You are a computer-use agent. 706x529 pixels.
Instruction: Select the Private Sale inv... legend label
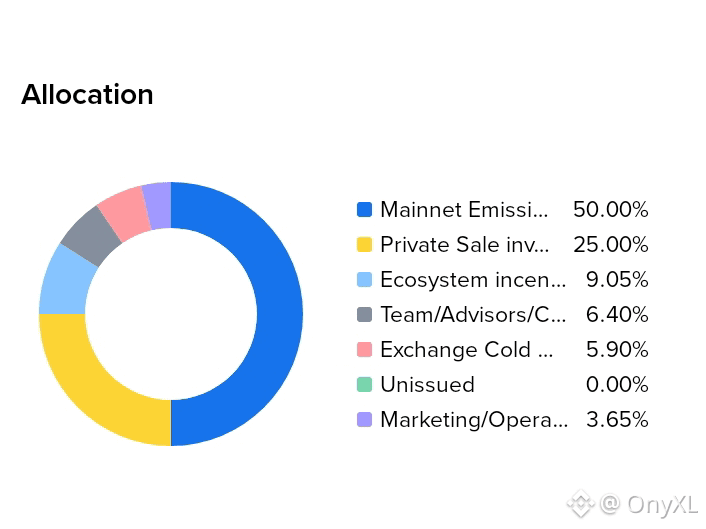click(465, 245)
